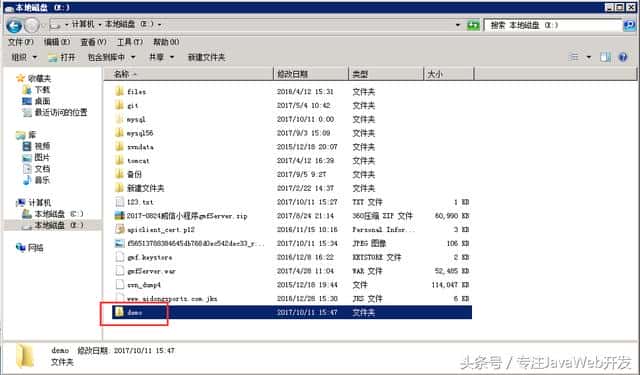Image resolution: width=640 pixels, height=375 pixels.
Task: Select 计算机 in navigation pane
Action: point(40,202)
